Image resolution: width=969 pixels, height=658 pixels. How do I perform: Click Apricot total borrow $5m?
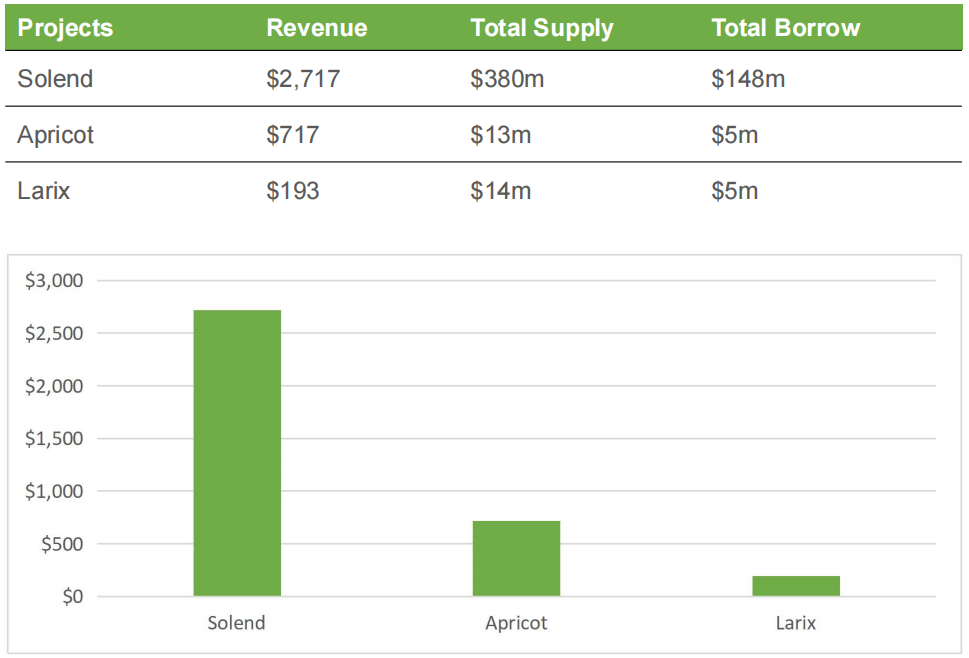[x=734, y=135]
